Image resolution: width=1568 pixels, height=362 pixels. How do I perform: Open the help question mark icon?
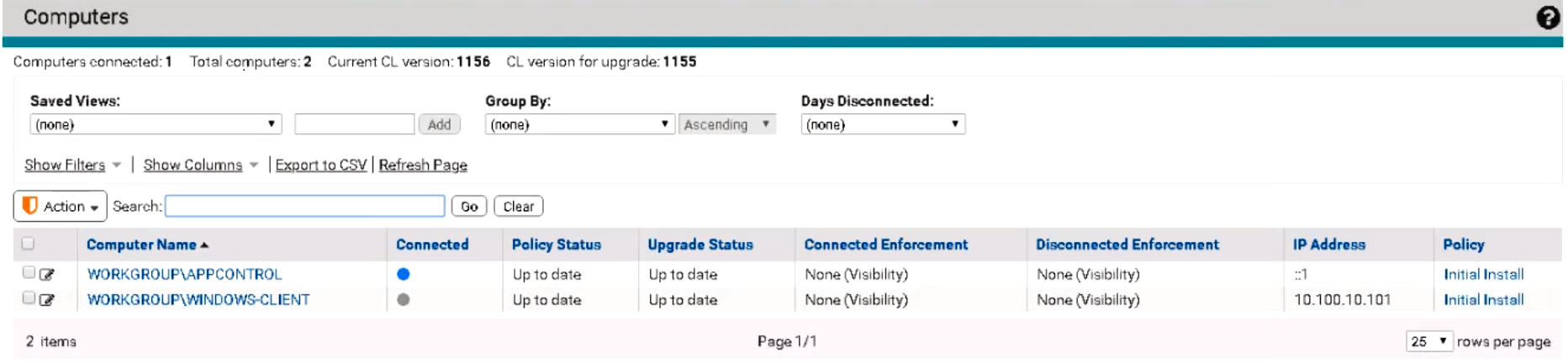[x=1547, y=18]
